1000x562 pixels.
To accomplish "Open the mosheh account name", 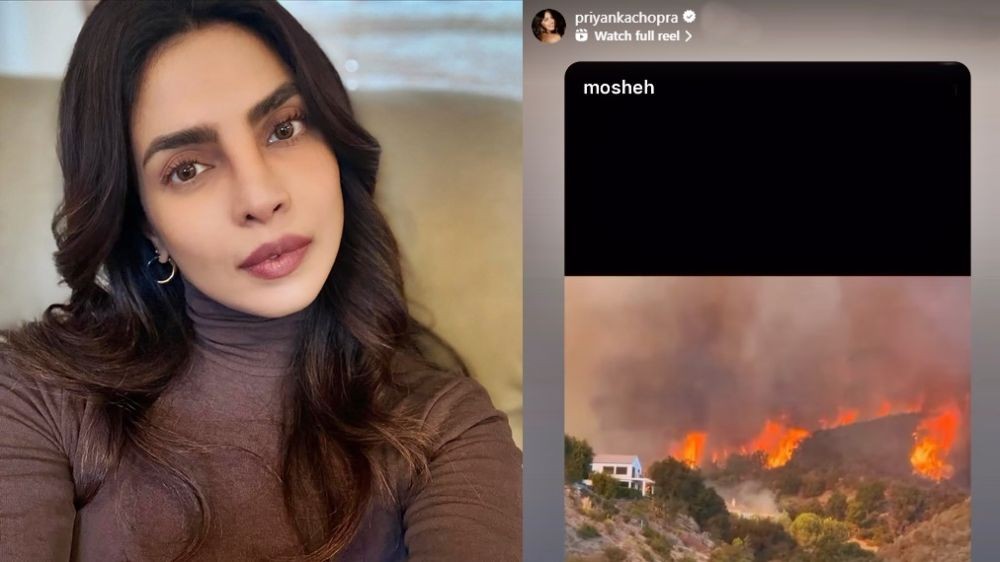I will (x=619, y=87).
